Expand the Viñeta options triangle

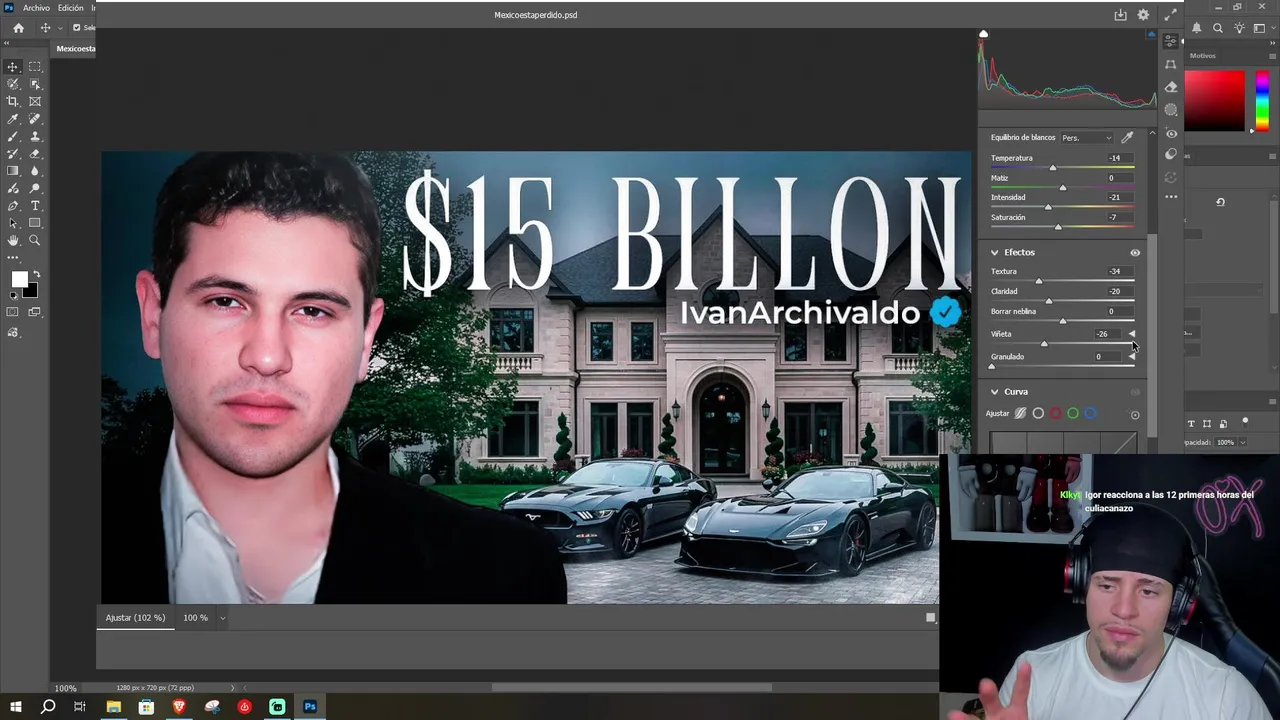pyautogui.click(x=1132, y=334)
